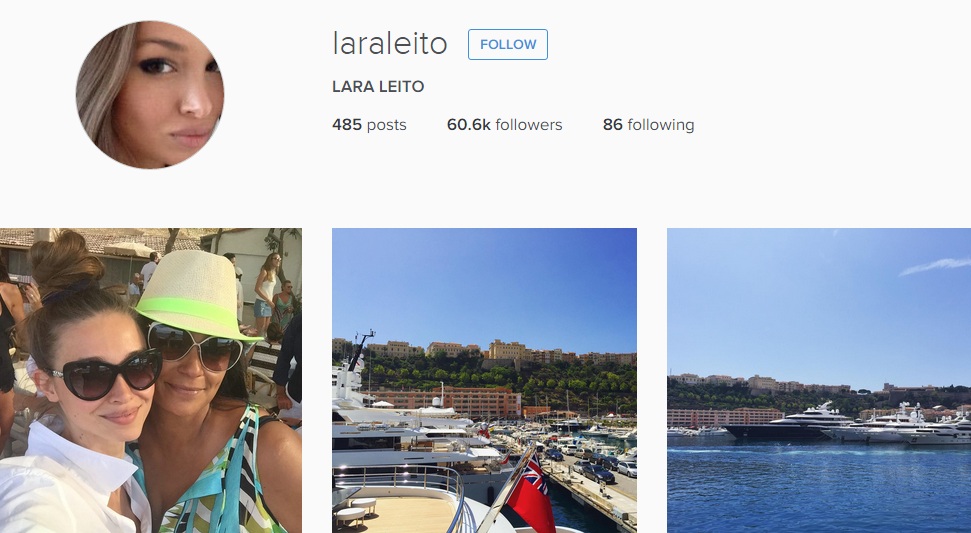
Task: Click the laraleito username heading
Action: pyautogui.click(x=390, y=43)
